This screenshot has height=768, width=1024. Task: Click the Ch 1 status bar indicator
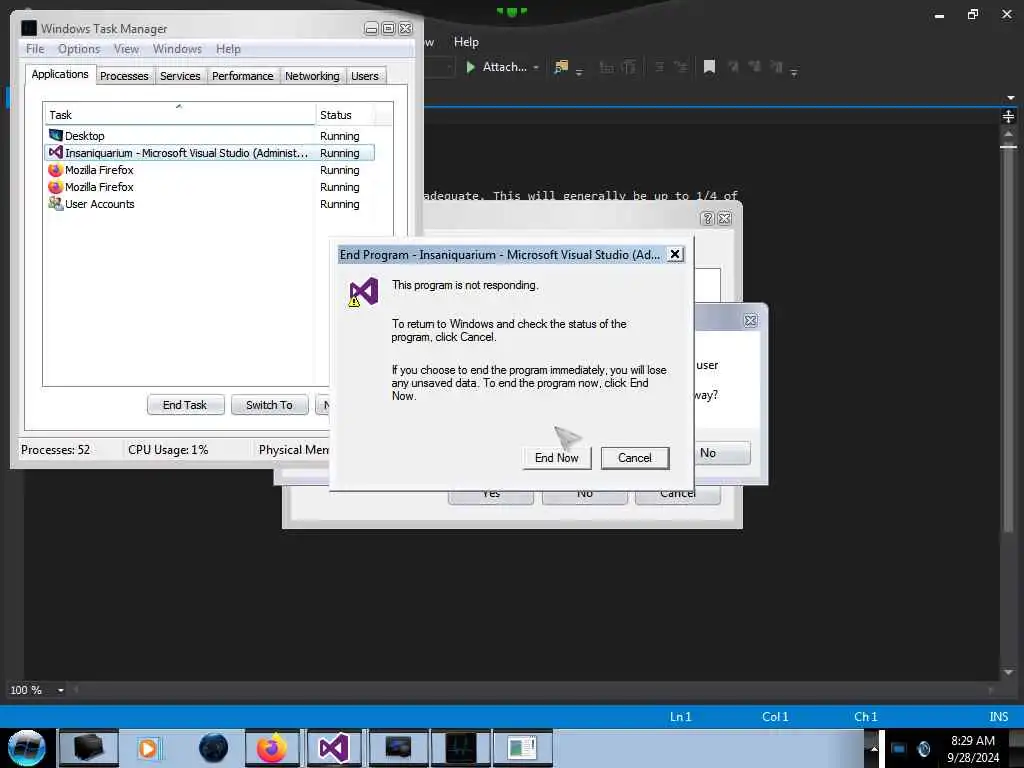(866, 716)
